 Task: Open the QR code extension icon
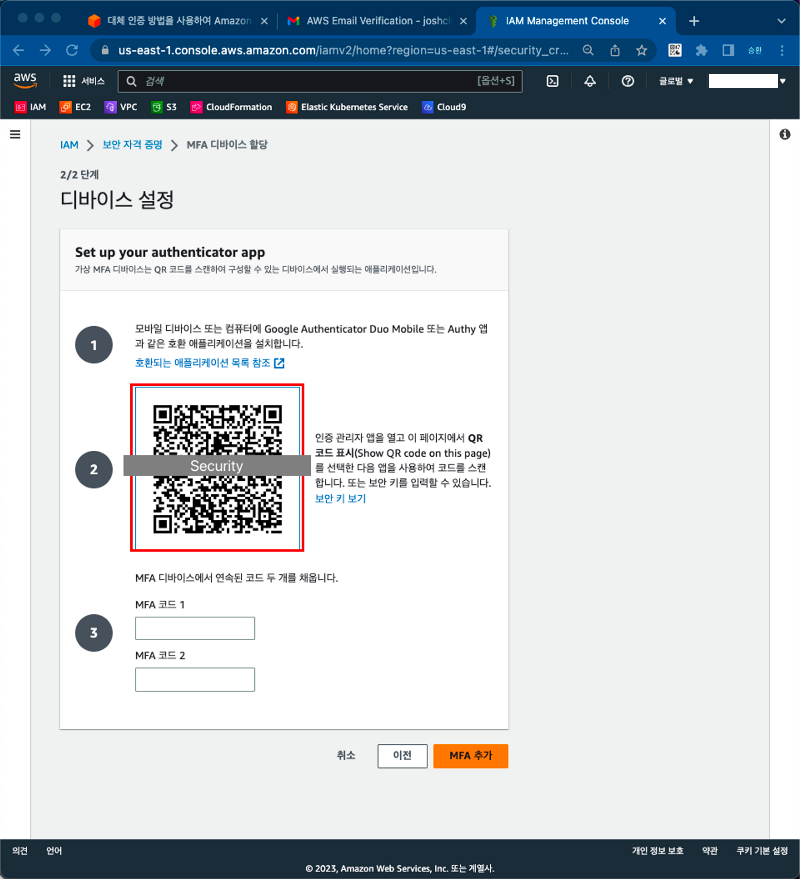point(675,50)
